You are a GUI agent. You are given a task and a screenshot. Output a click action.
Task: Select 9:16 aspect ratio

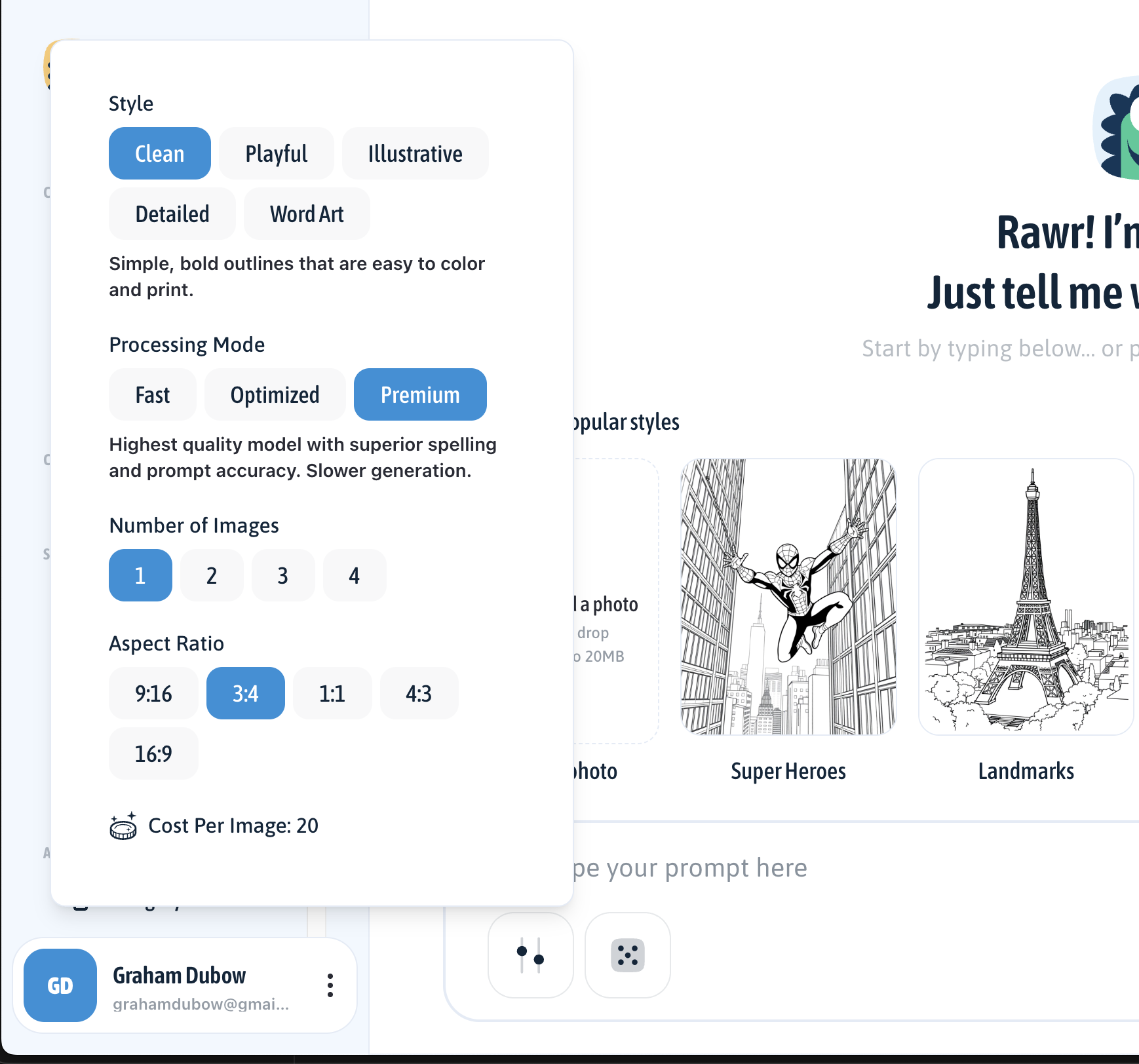pos(153,694)
